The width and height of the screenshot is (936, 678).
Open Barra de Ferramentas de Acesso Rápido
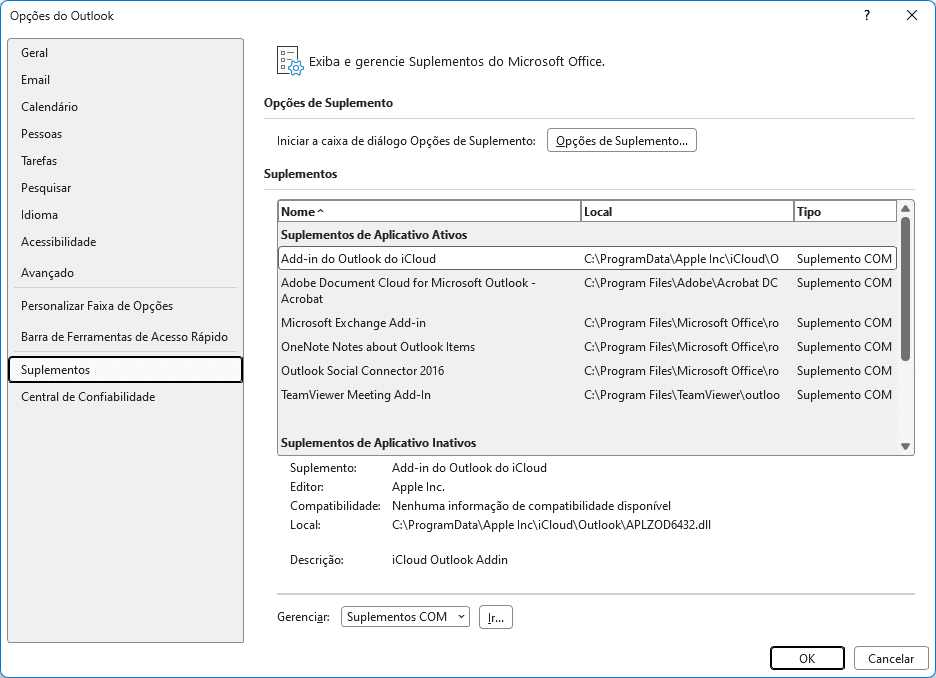tap(125, 337)
